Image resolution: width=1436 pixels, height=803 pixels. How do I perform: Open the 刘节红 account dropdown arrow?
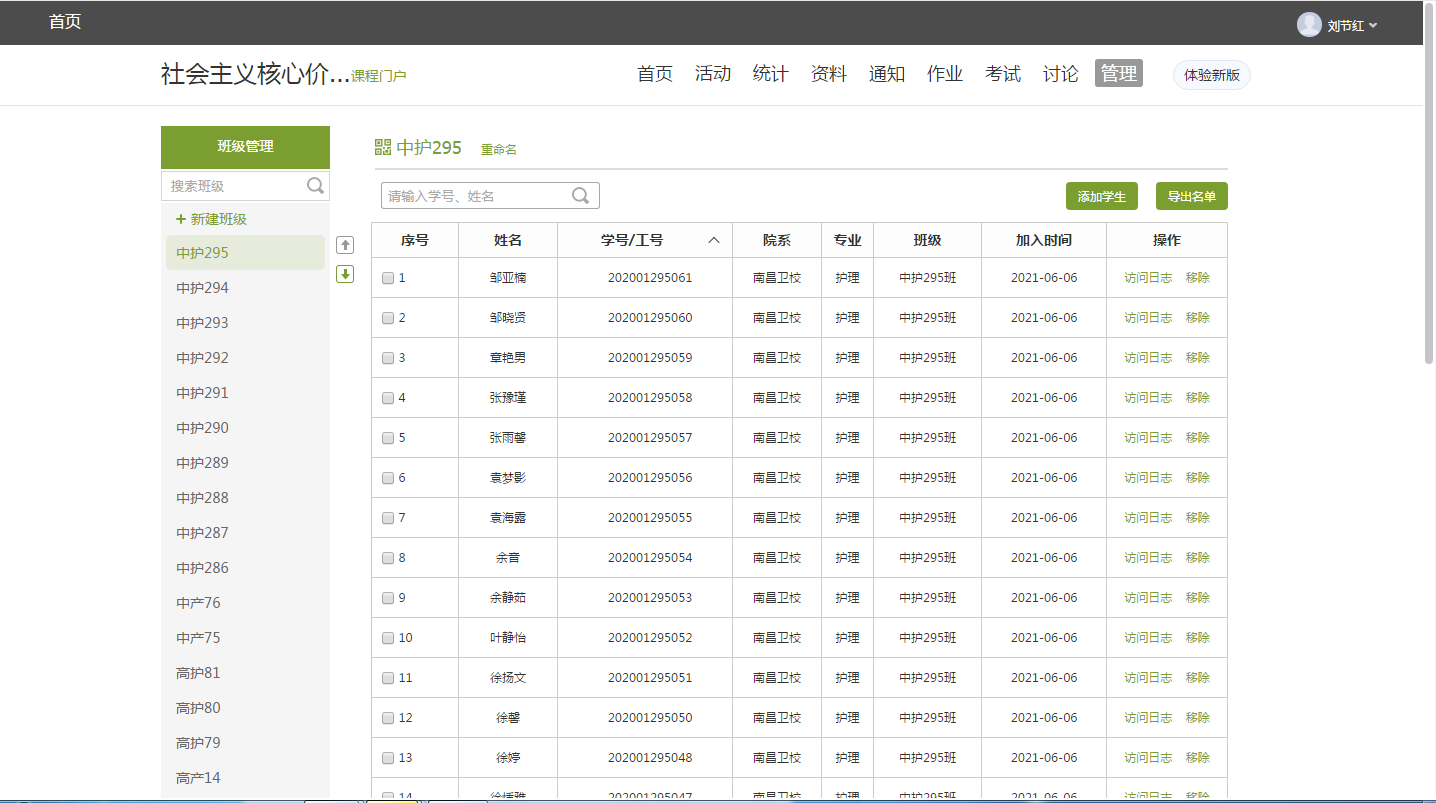[1373, 26]
